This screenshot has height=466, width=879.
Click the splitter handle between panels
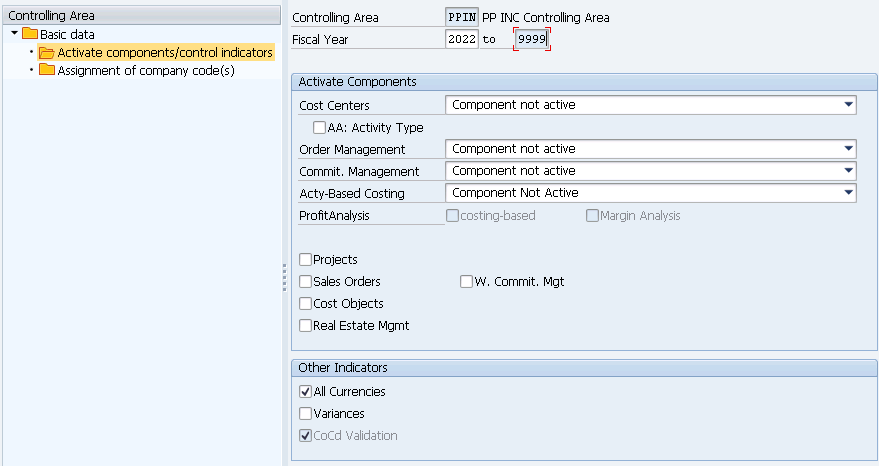click(x=285, y=278)
